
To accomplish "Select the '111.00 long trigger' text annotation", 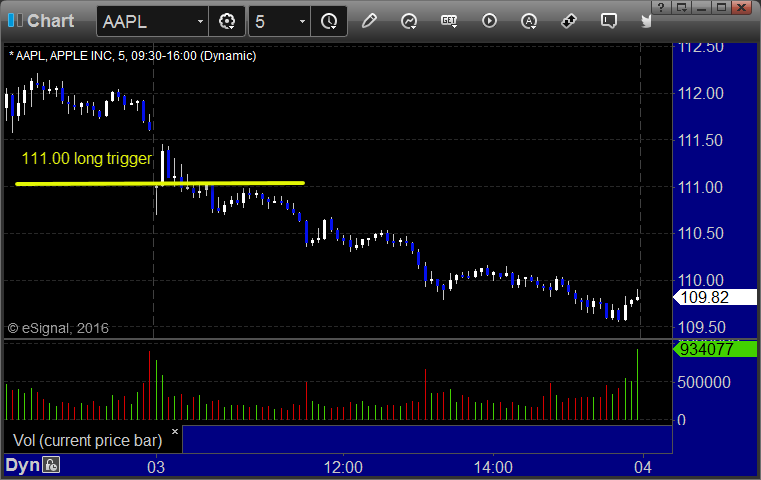I will coord(87,158).
